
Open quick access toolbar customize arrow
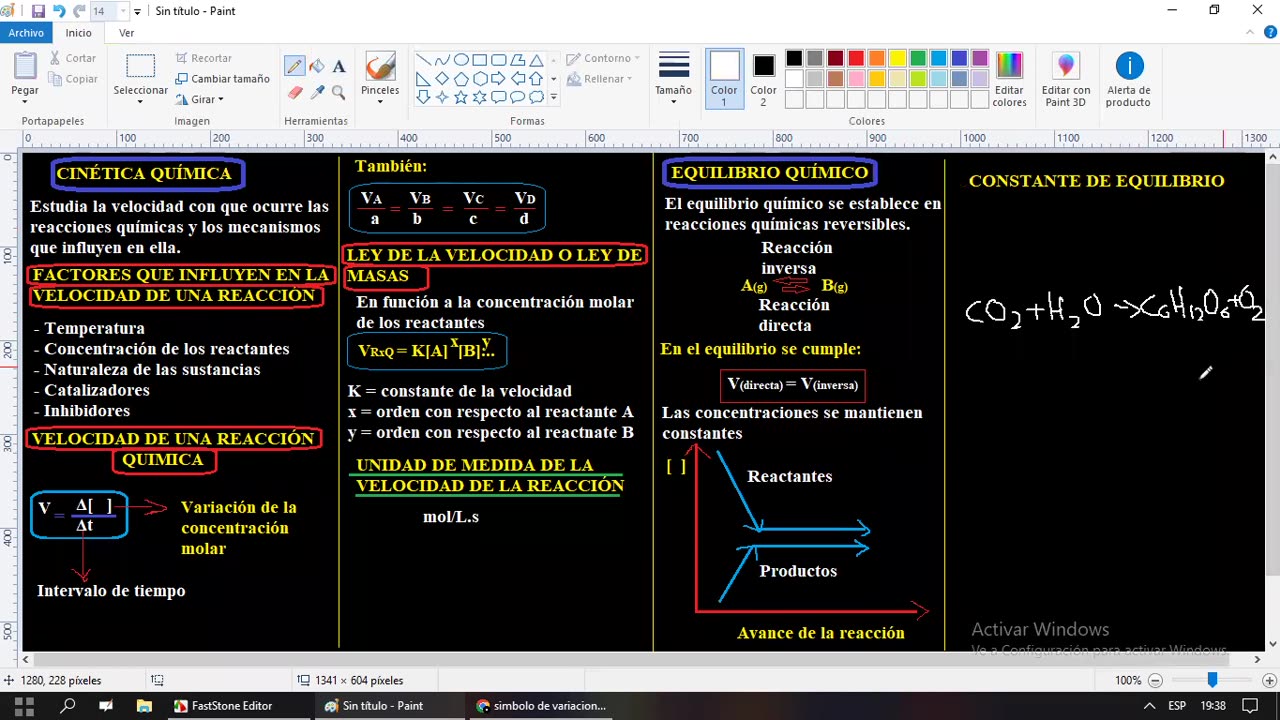(x=137, y=11)
